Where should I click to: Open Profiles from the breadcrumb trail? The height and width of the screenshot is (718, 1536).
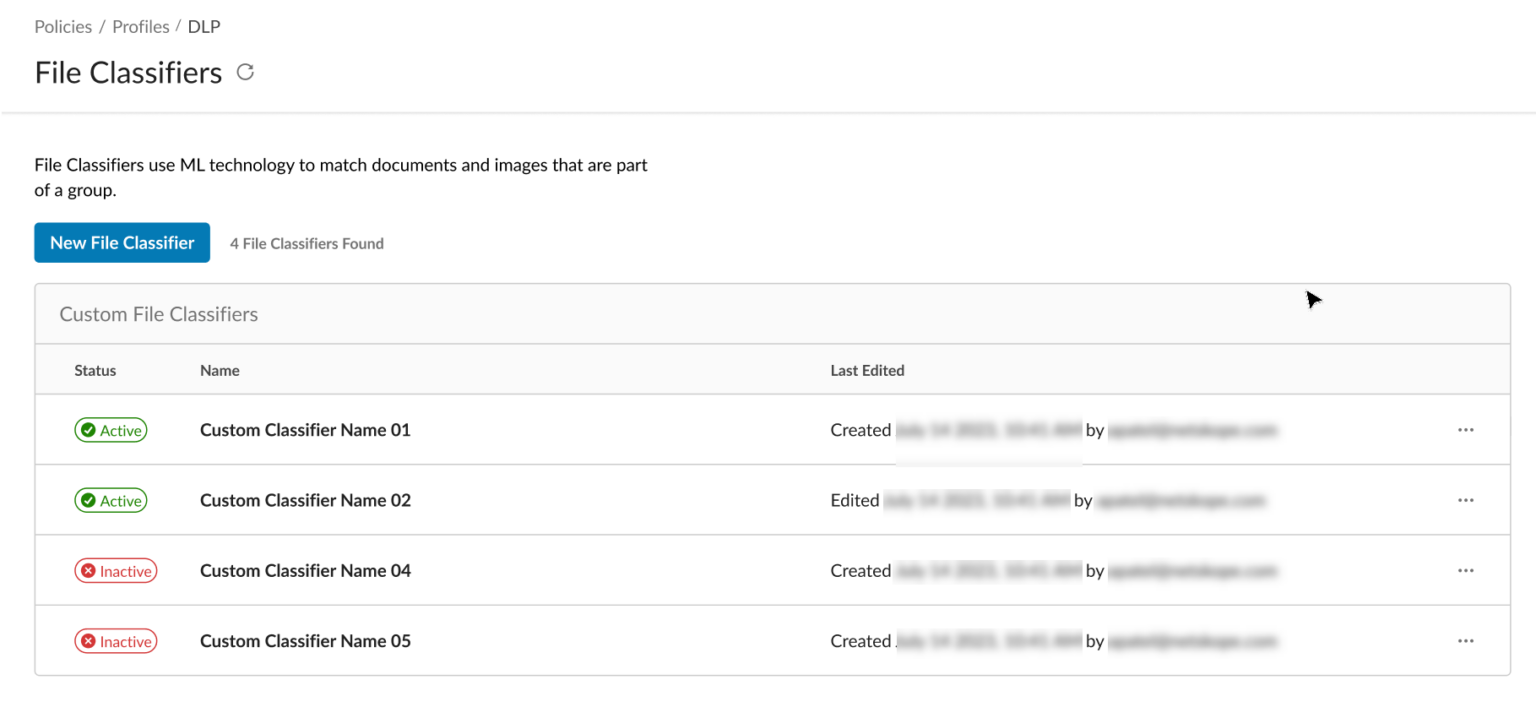[140, 26]
